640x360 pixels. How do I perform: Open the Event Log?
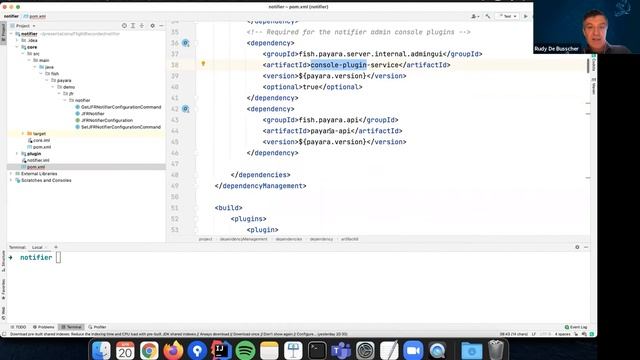point(576,327)
